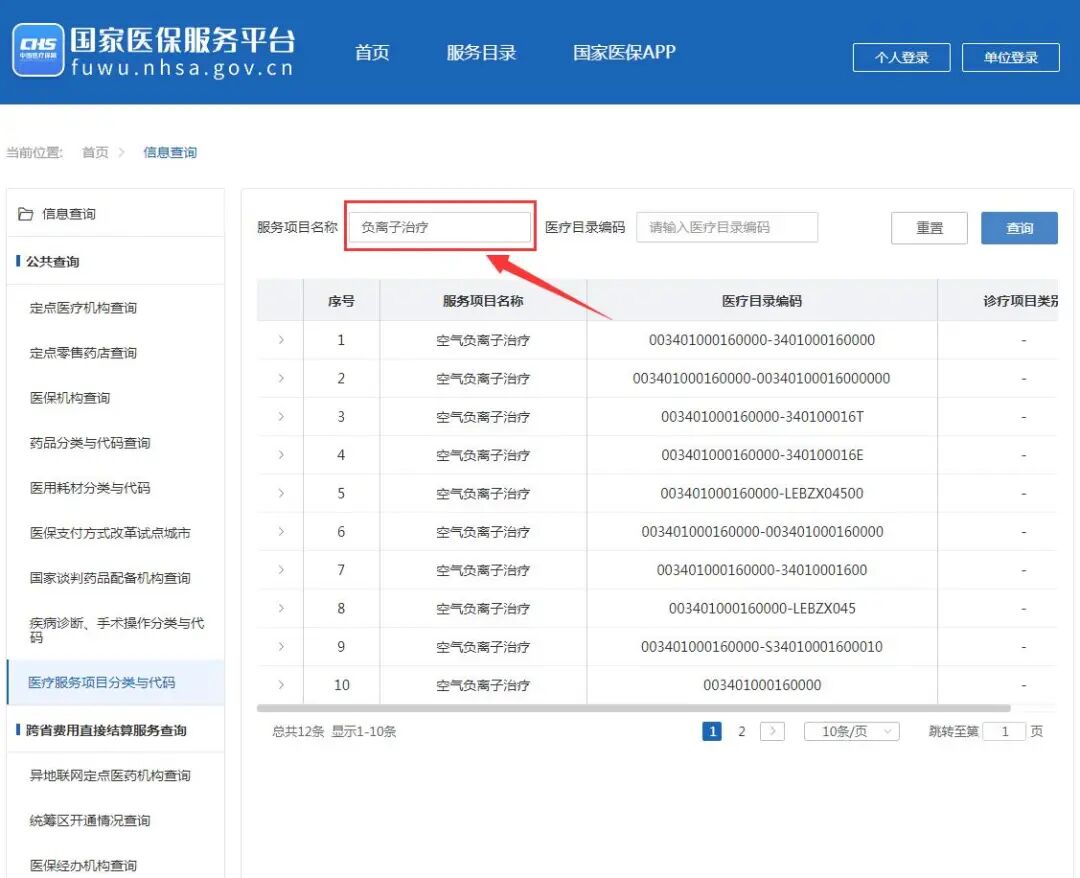
Task: Click the CHS medical insurance logo
Action: coord(40,50)
